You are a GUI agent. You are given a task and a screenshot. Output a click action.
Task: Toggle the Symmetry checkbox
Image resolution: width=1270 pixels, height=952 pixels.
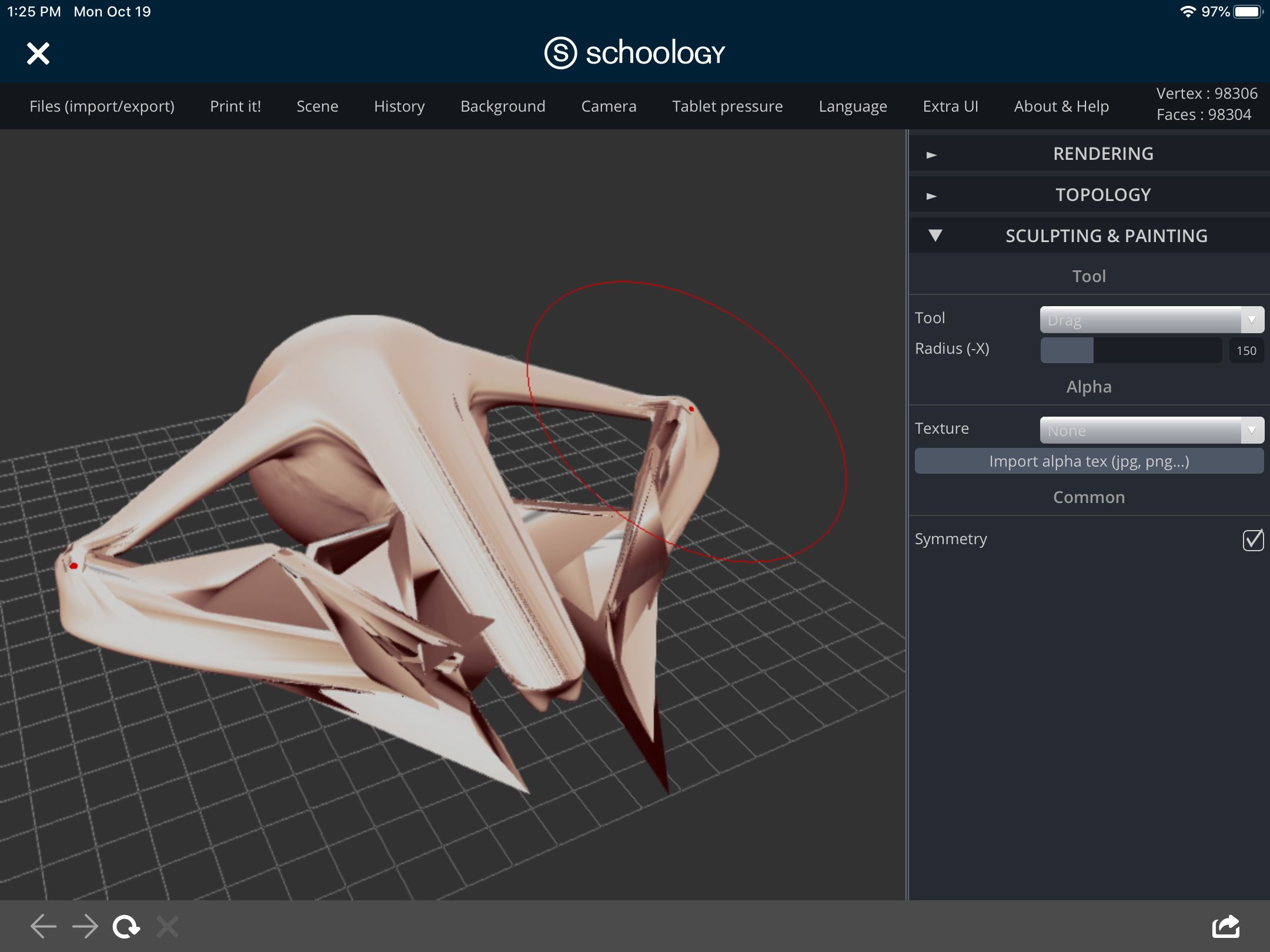(1253, 539)
